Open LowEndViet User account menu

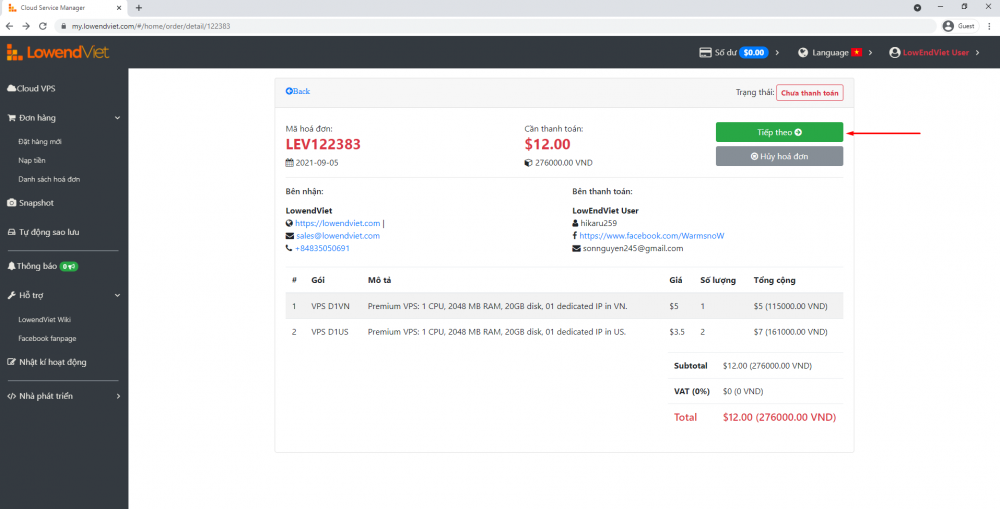(x=936, y=53)
